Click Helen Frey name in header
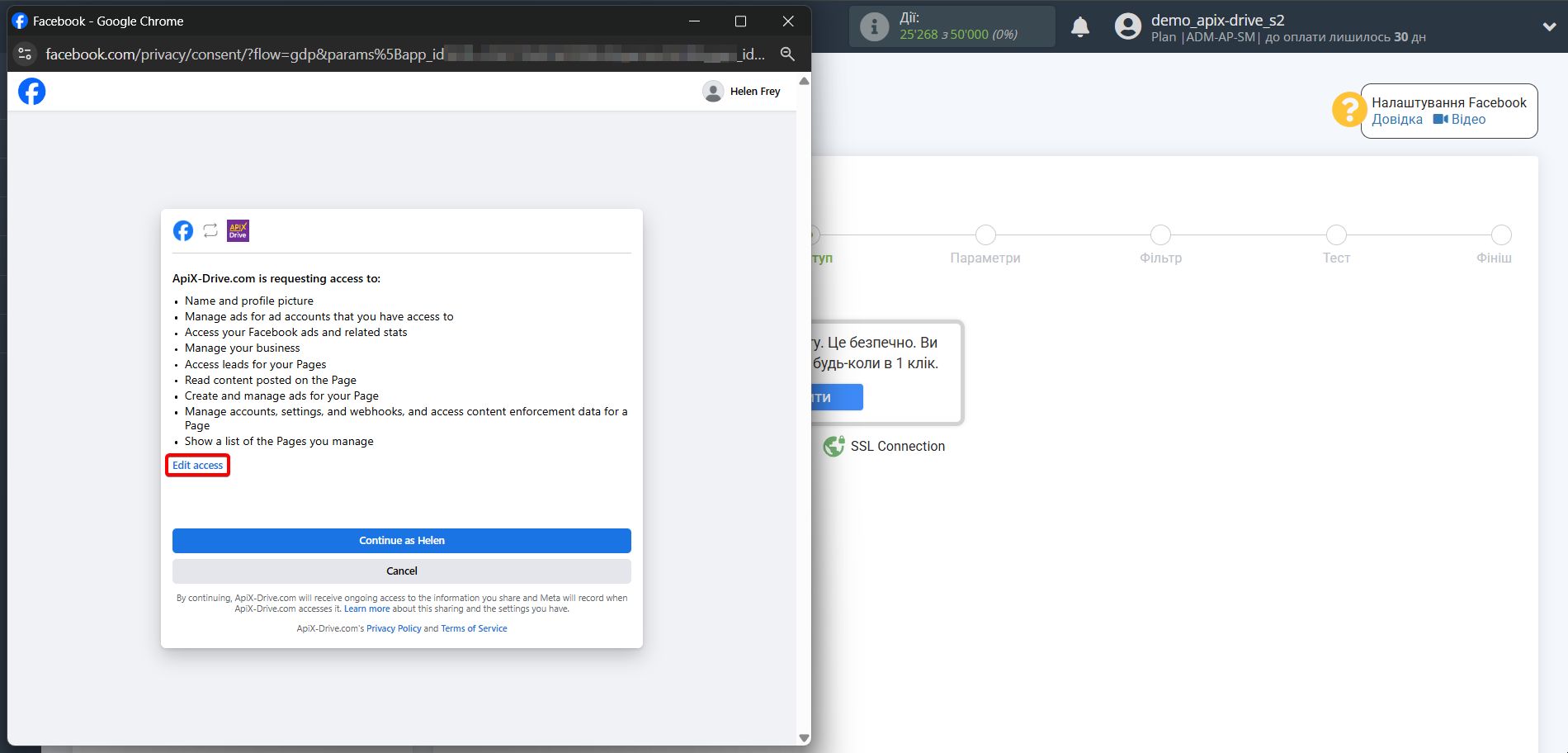 pyautogui.click(x=755, y=92)
